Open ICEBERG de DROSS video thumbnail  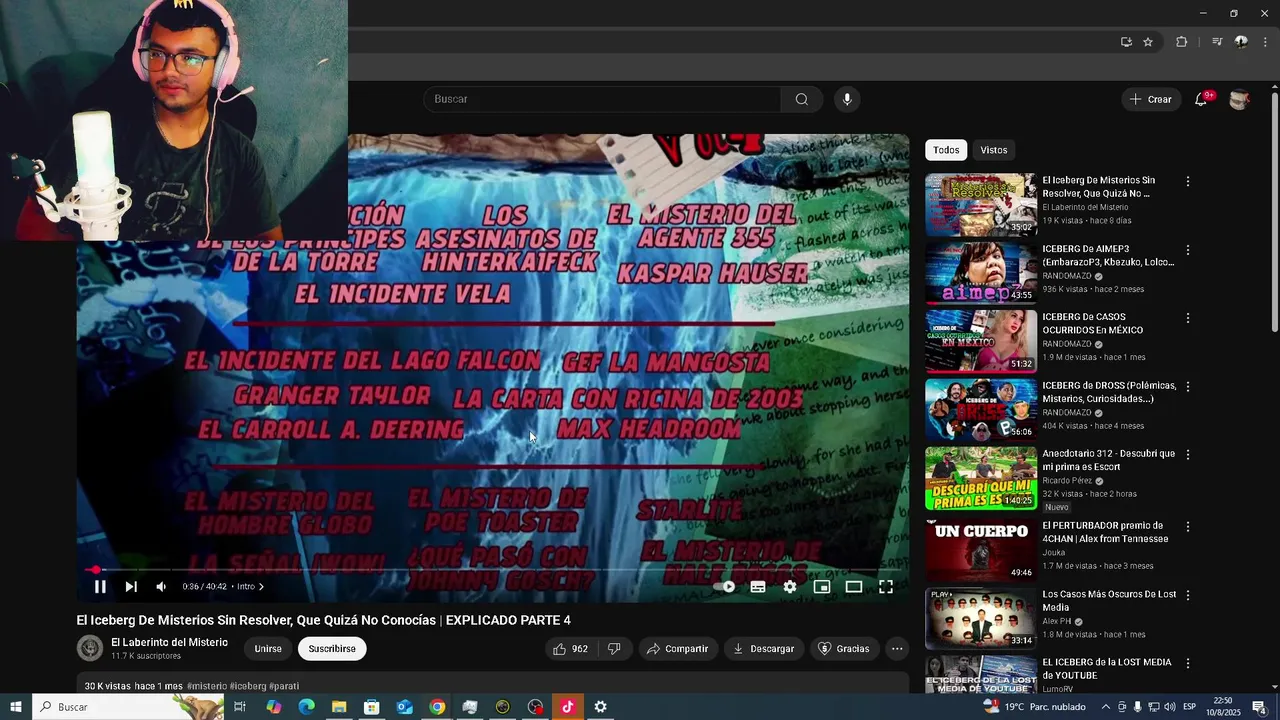coord(980,409)
